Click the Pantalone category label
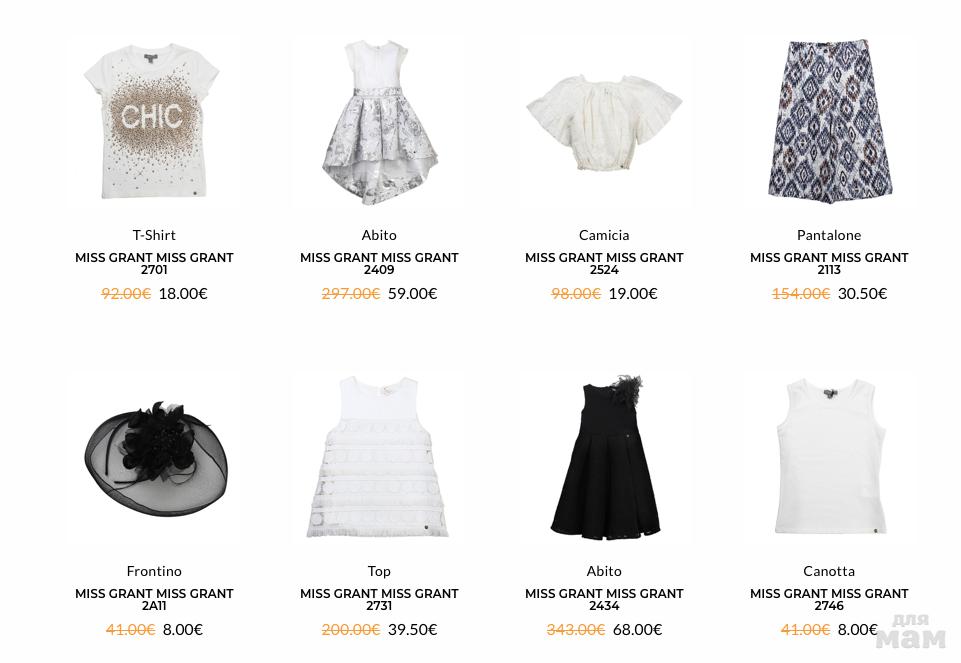The height and width of the screenshot is (663, 961). pos(829,235)
